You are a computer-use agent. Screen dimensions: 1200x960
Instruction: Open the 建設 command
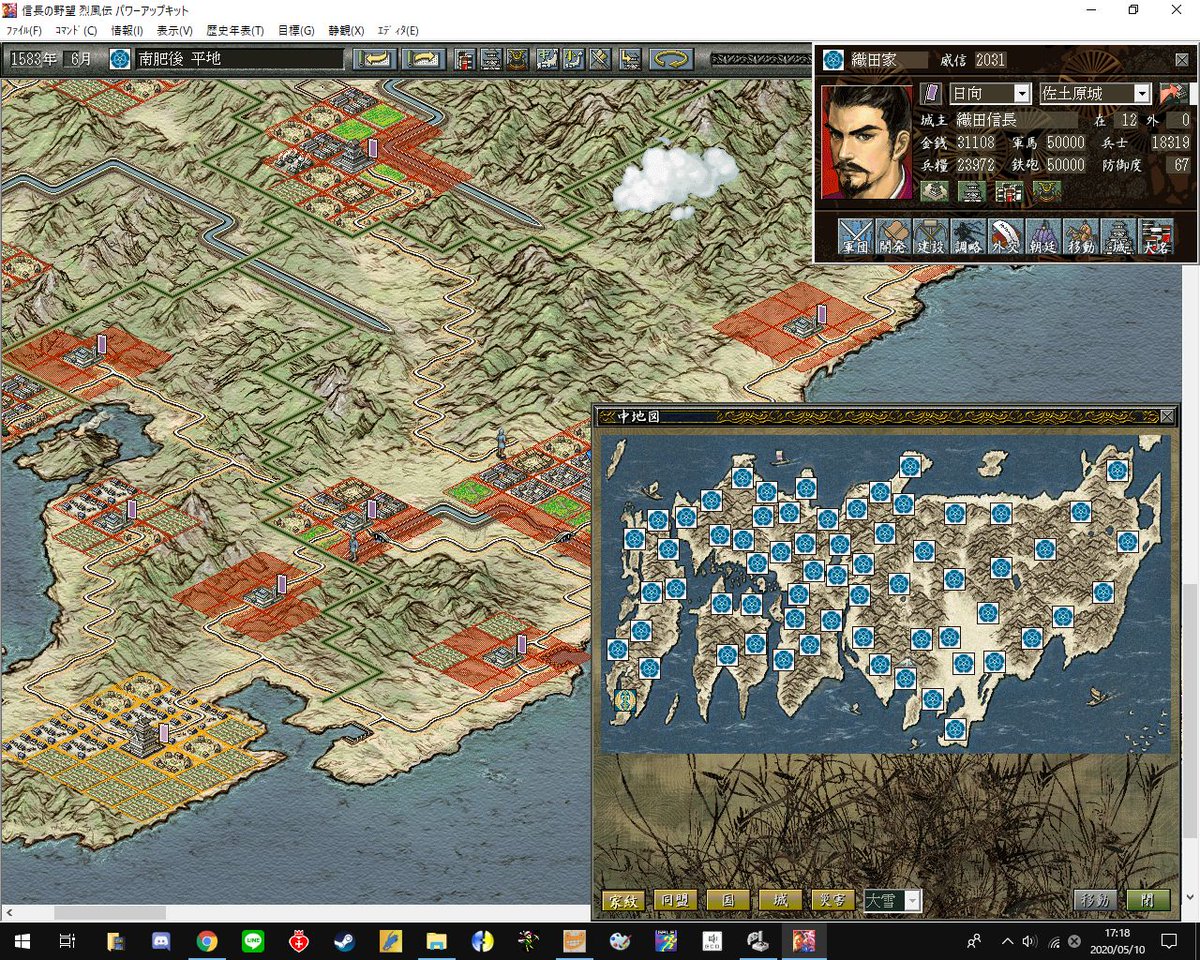[931, 236]
